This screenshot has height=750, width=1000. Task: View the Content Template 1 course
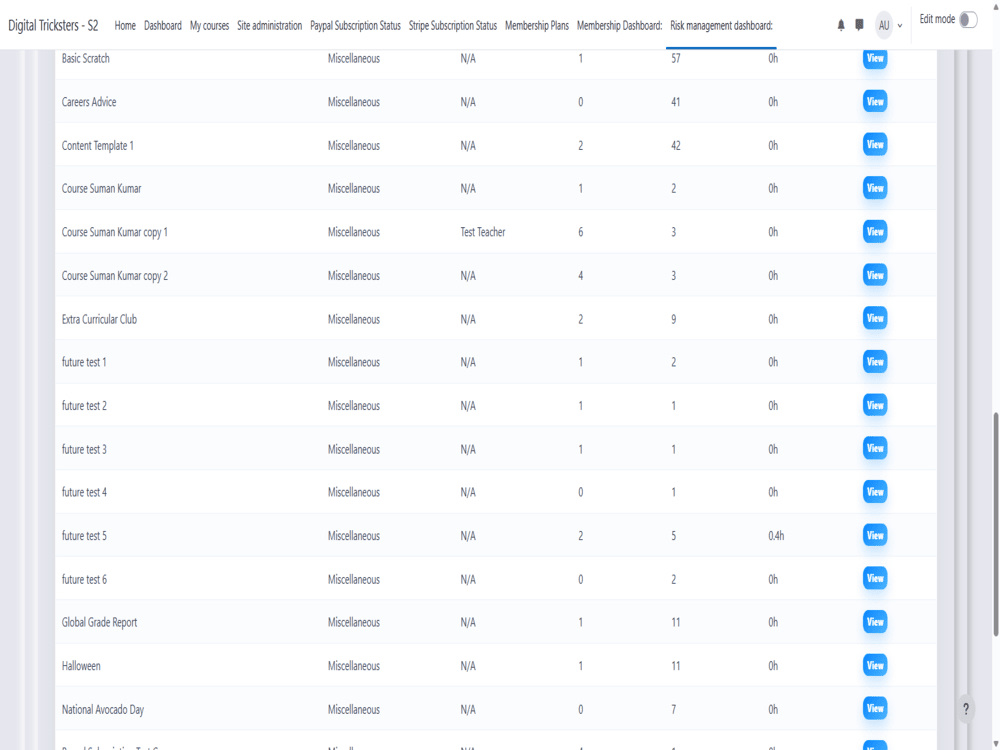click(875, 145)
